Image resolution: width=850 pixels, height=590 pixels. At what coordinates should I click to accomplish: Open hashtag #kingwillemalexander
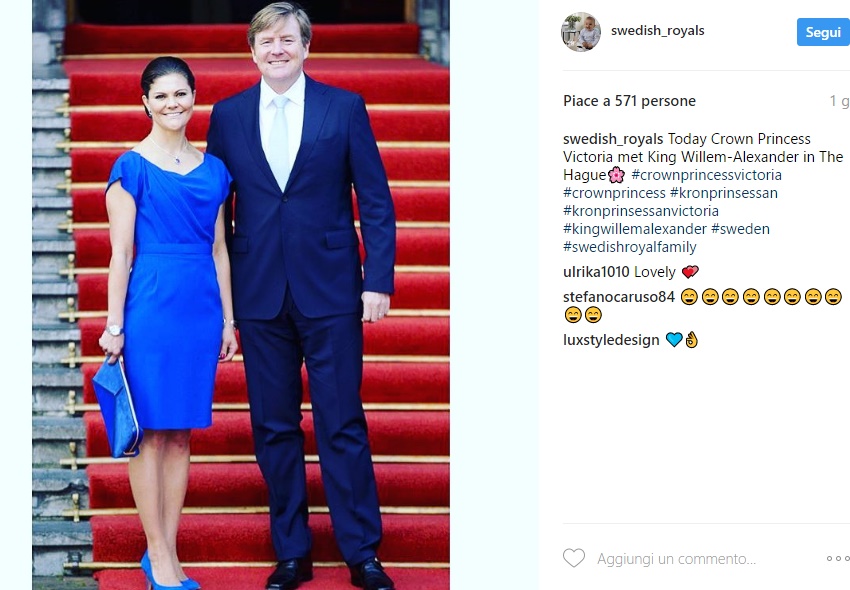[x=635, y=228]
